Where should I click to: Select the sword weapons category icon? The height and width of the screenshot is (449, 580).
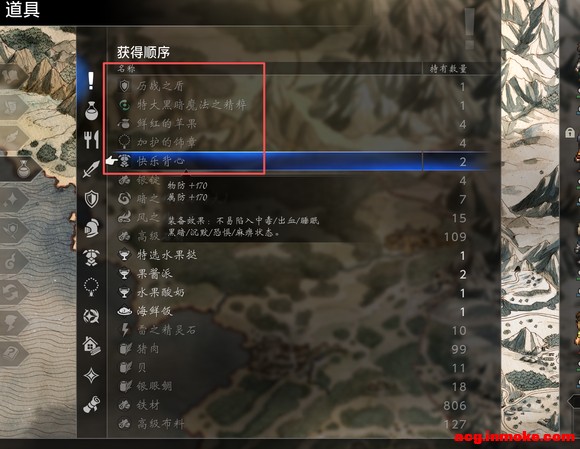click(x=91, y=169)
